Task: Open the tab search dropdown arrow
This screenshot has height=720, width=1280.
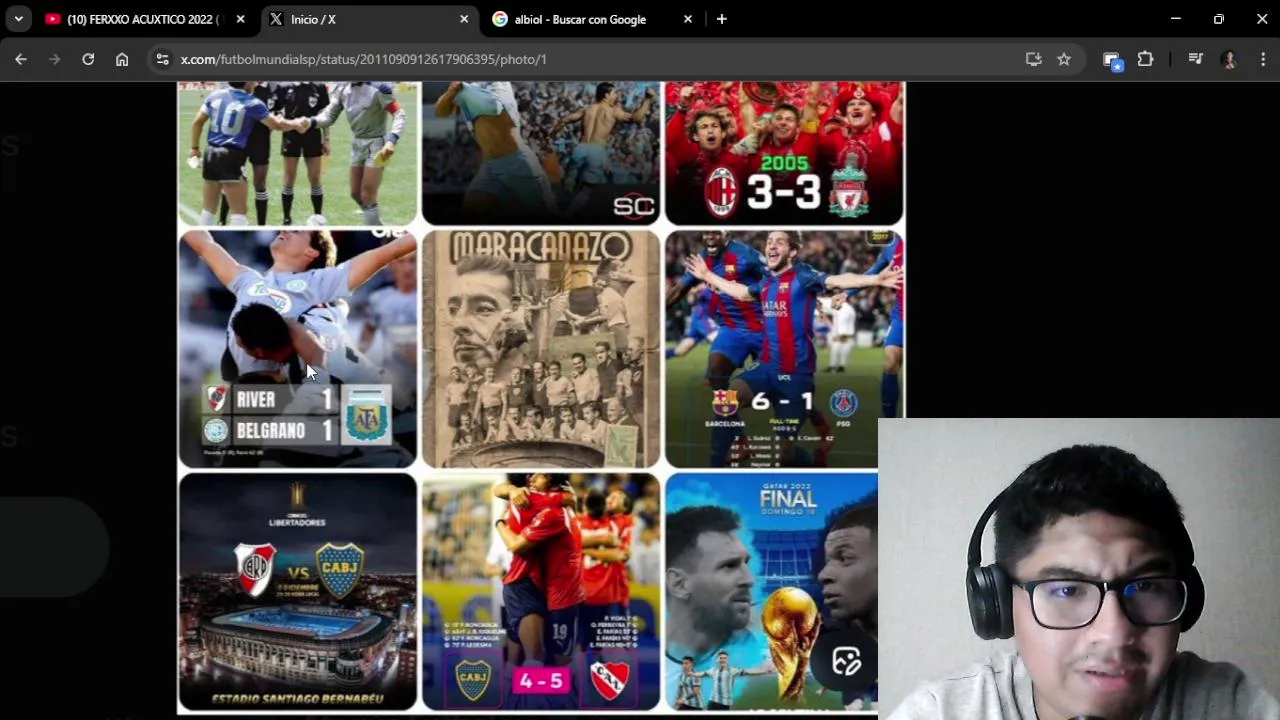Action: pos(18,19)
